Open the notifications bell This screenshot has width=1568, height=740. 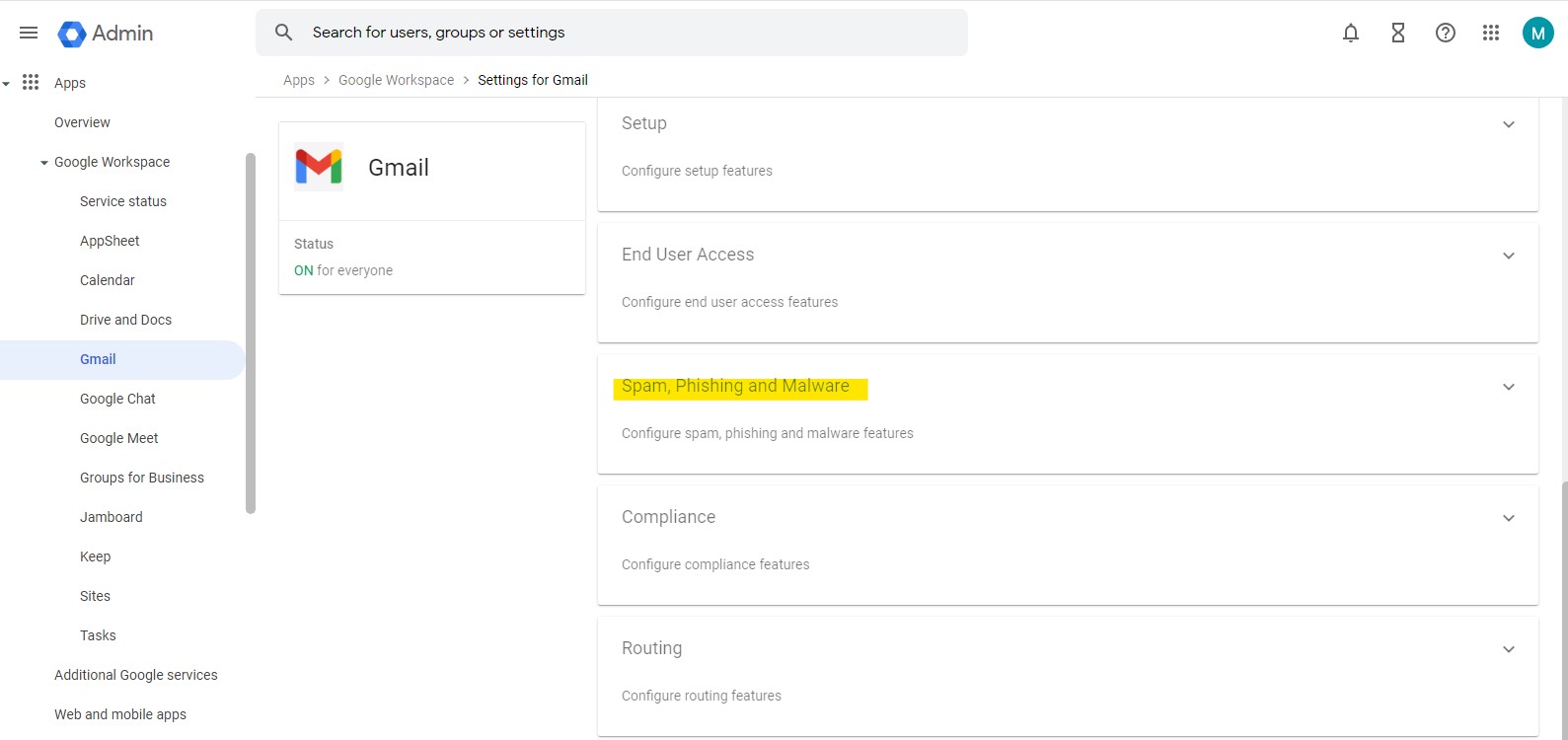[x=1351, y=33]
